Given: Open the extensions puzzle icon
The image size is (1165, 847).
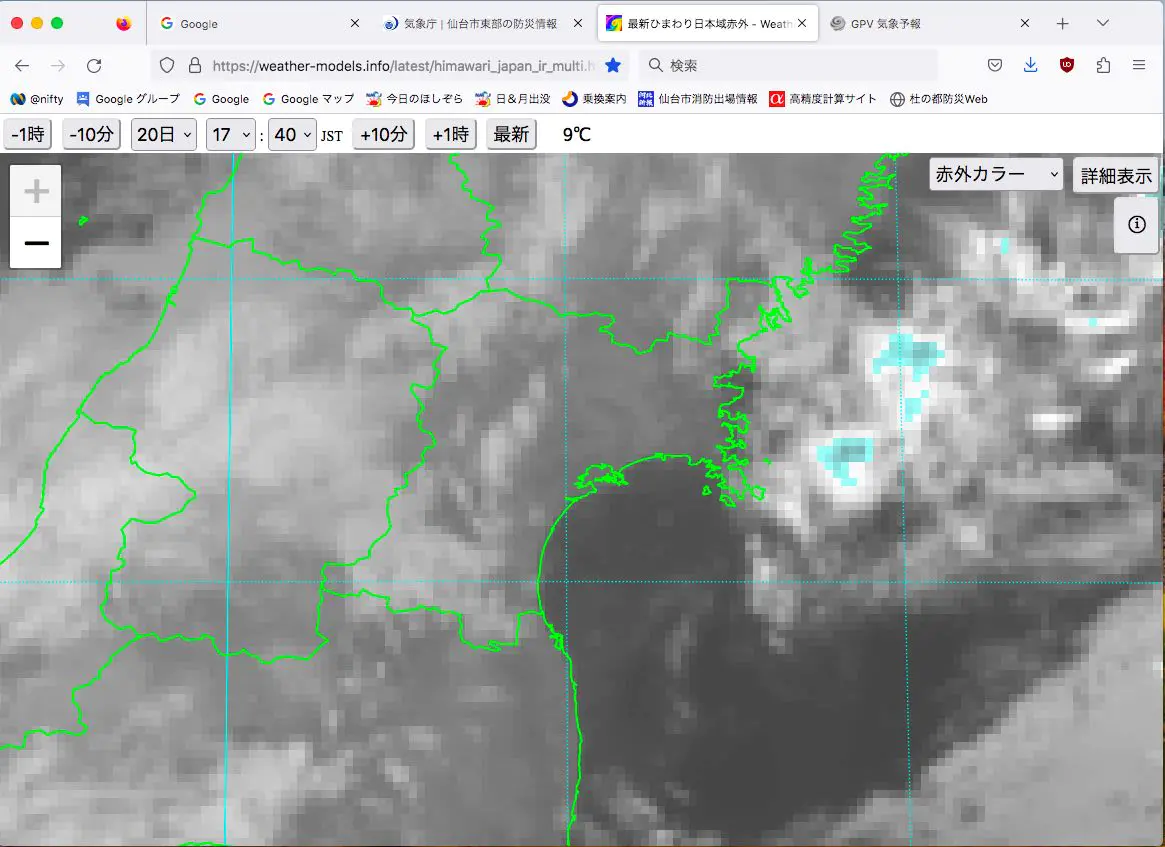Looking at the screenshot, I should (1103, 65).
